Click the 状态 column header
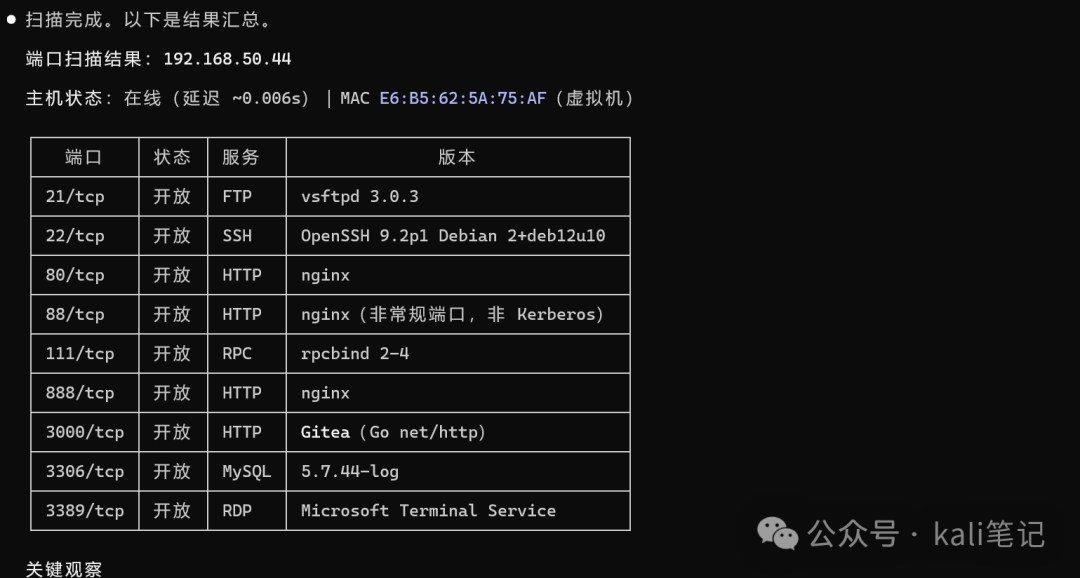Viewport: 1080px width, 578px height. [172, 157]
